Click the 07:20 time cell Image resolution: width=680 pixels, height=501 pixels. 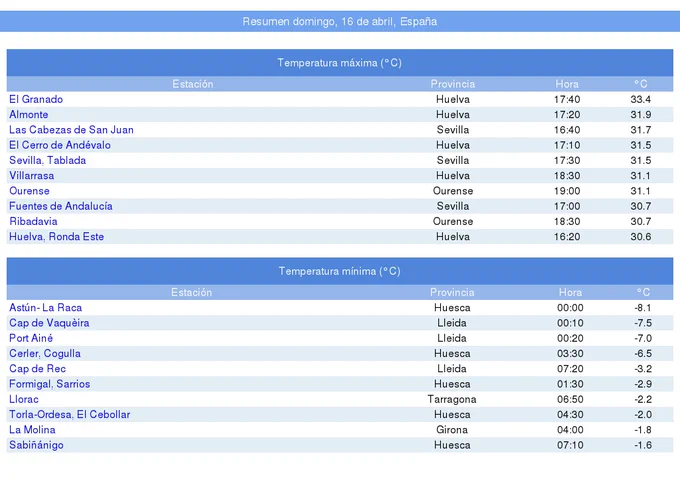[x=570, y=369]
